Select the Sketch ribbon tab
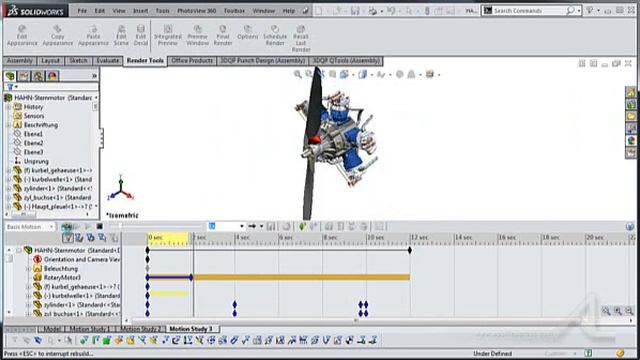640x360 pixels. [78, 61]
